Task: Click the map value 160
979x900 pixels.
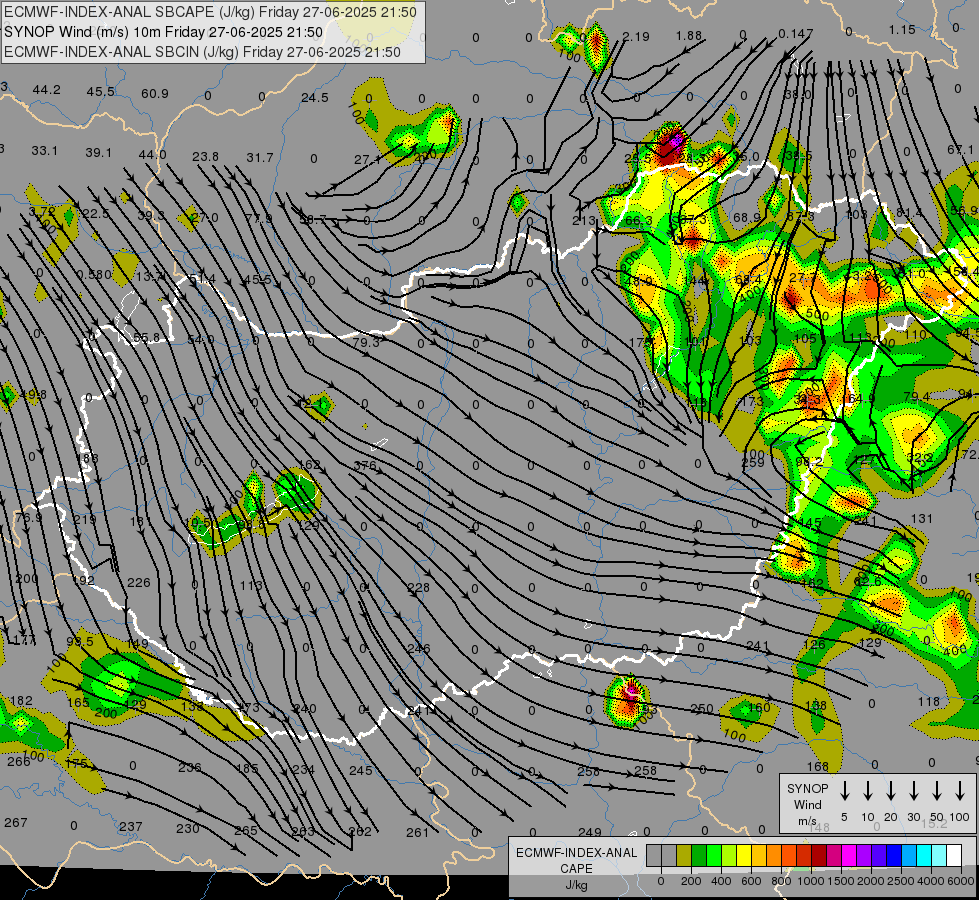Action: [759, 707]
